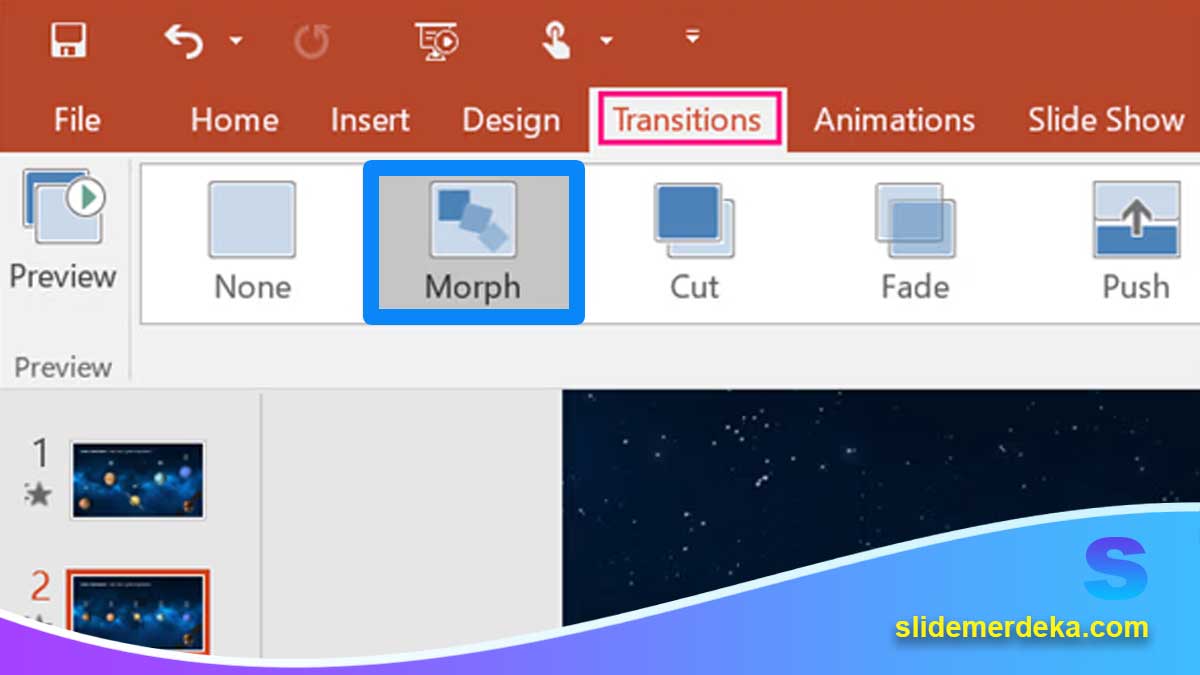The width and height of the screenshot is (1200, 675).
Task: Undo the last action
Action: [183, 41]
